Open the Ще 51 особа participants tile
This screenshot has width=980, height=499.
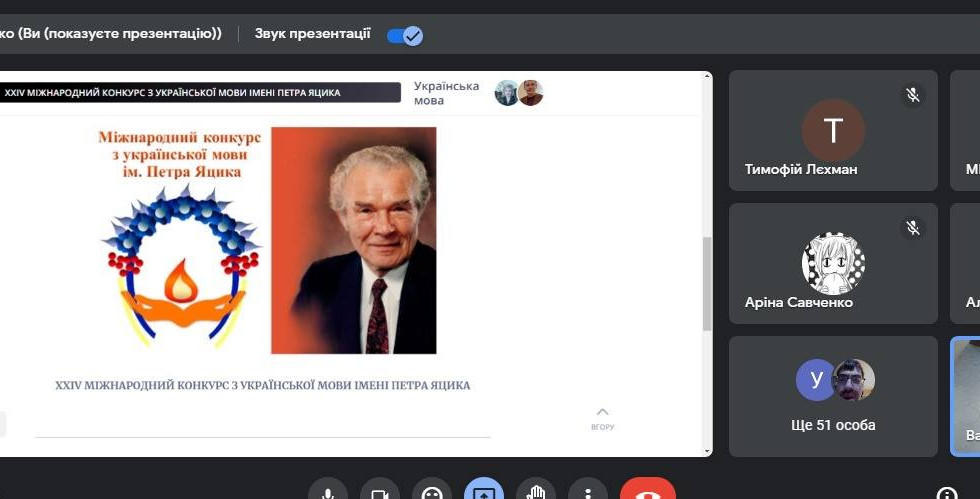pos(833,396)
